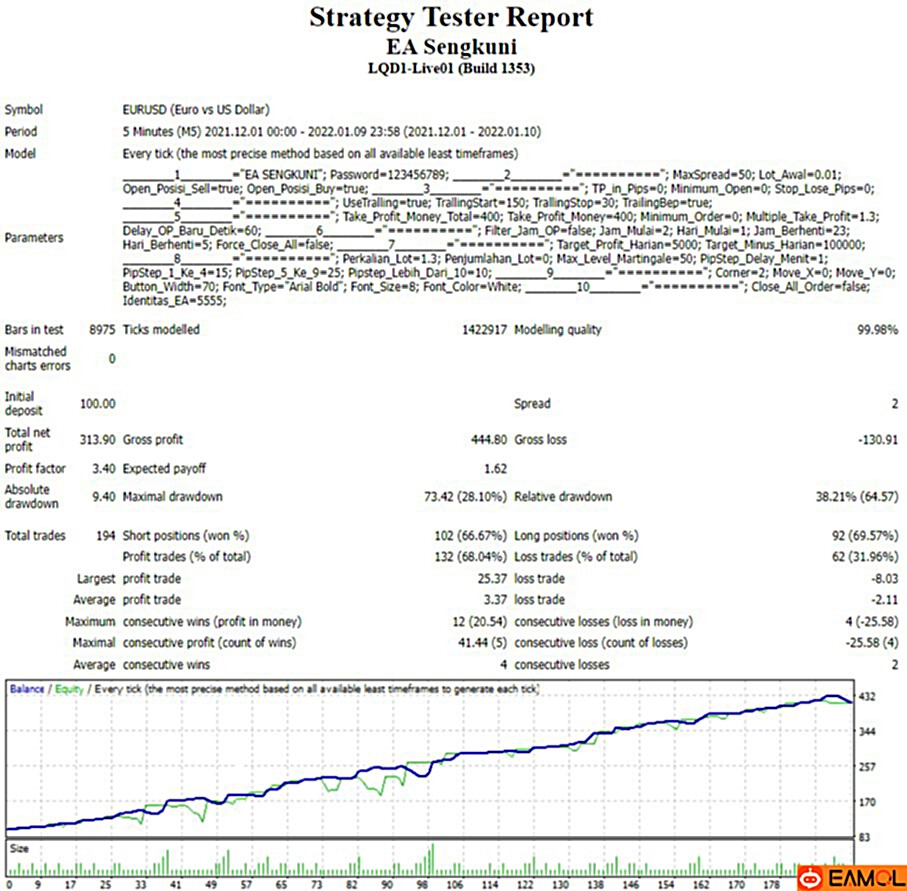This screenshot has width=907, height=891.
Task: Click the "Absolute drawdown" label
Action: click(x=32, y=496)
